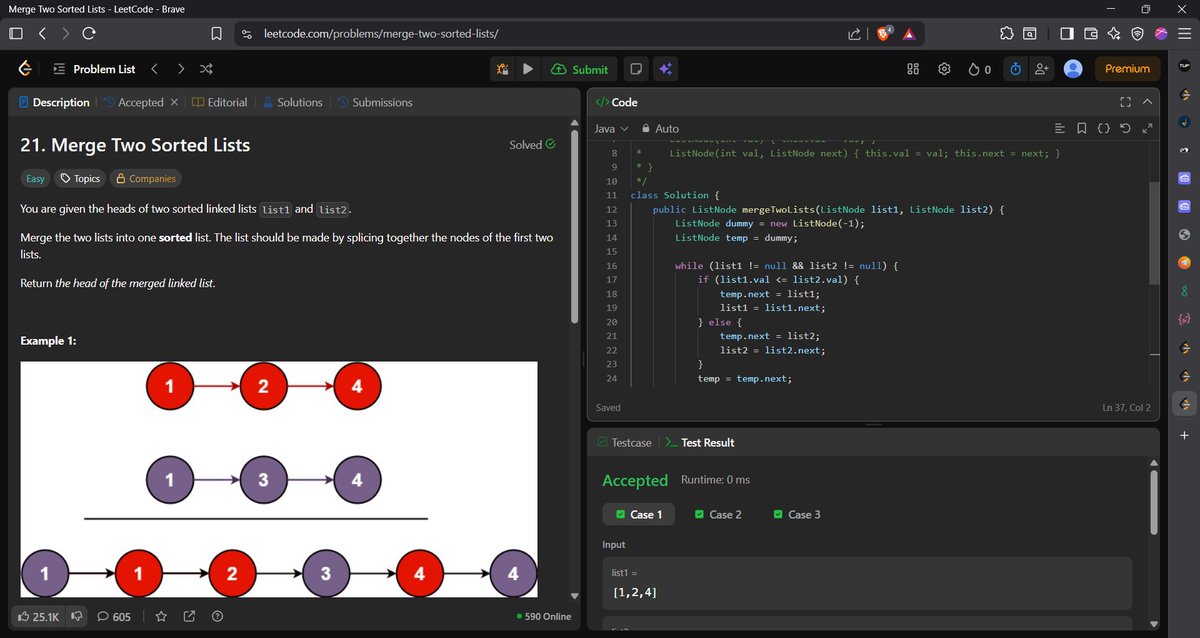Open the help question-mark icon
Image resolution: width=1200 pixels, height=638 pixels.
point(217,616)
